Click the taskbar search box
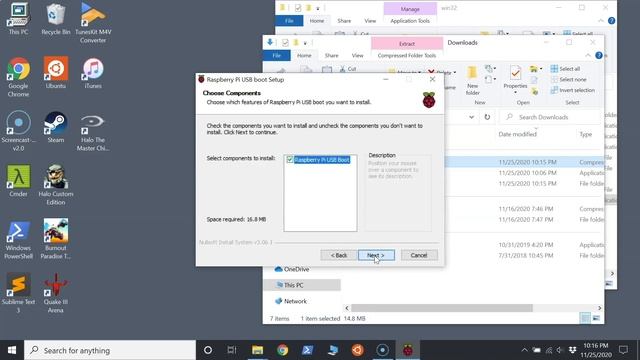This screenshot has height=360, width=640. click(110, 350)
